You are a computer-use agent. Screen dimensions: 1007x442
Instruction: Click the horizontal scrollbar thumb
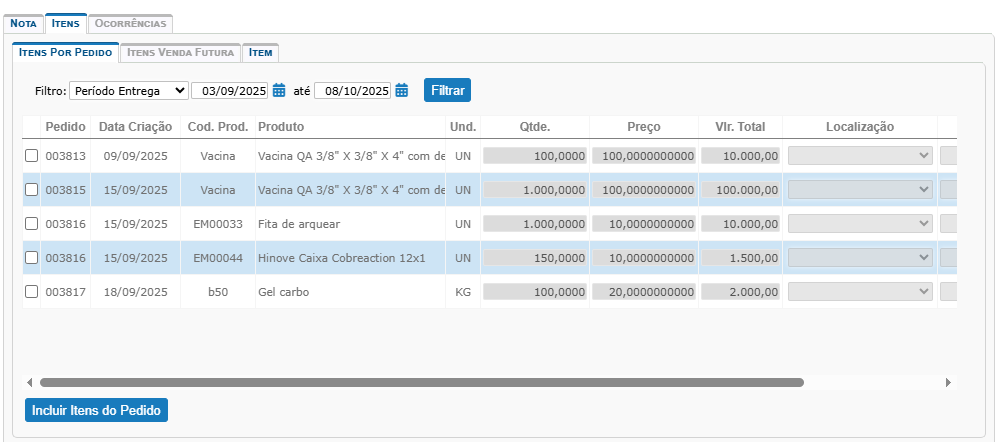coord(420,382)
